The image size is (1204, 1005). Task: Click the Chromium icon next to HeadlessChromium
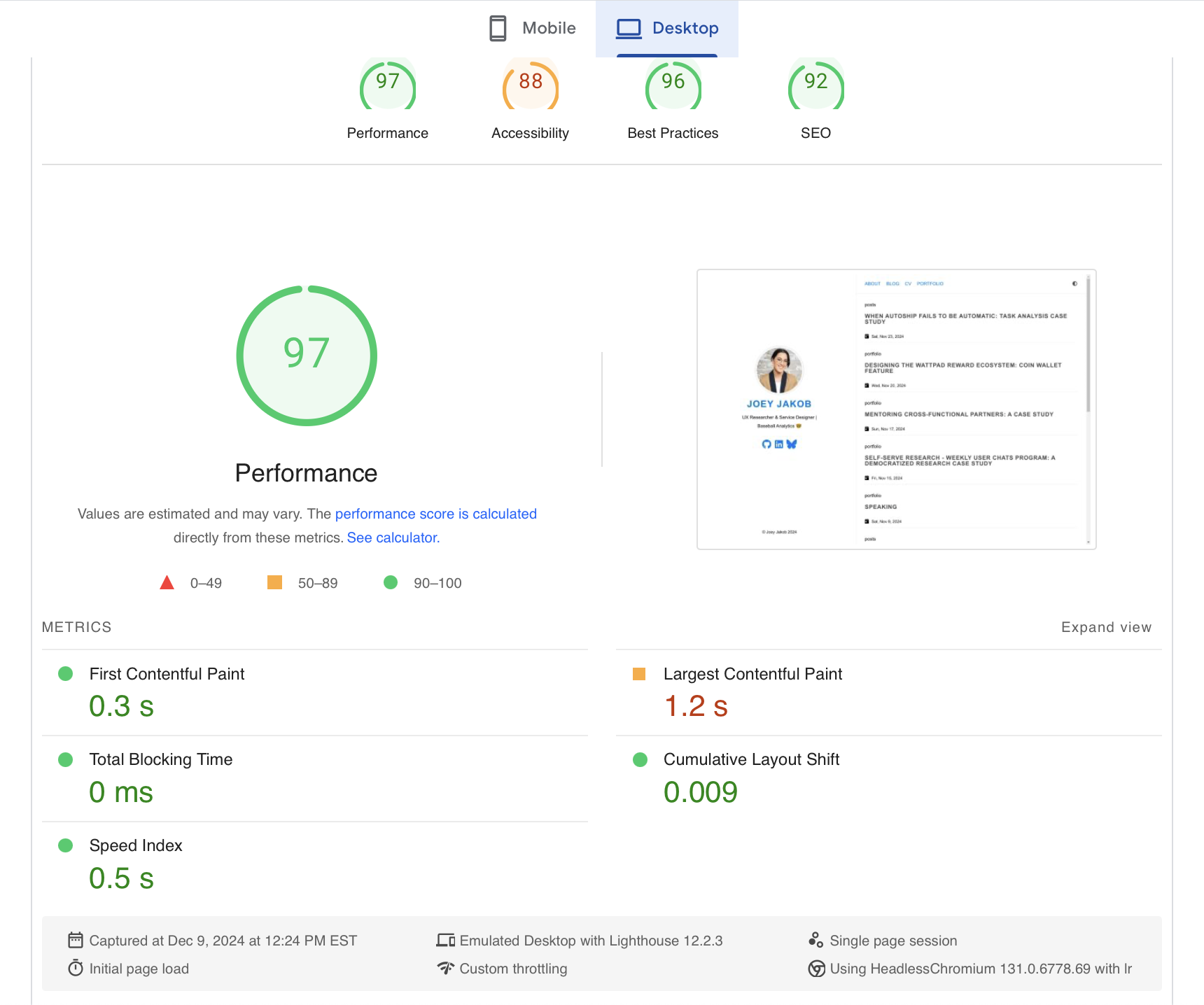pos(816,969)
